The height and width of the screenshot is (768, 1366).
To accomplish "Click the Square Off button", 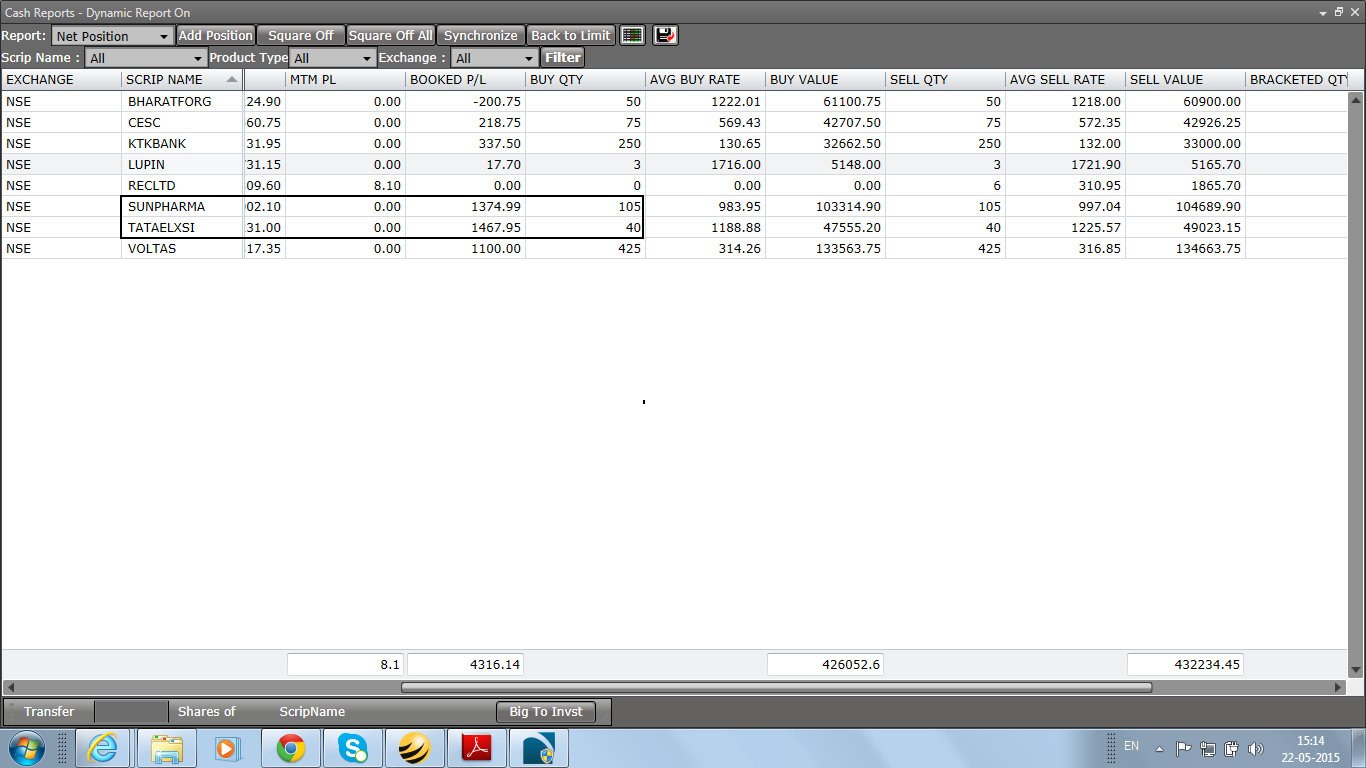I will pos(301,35).
